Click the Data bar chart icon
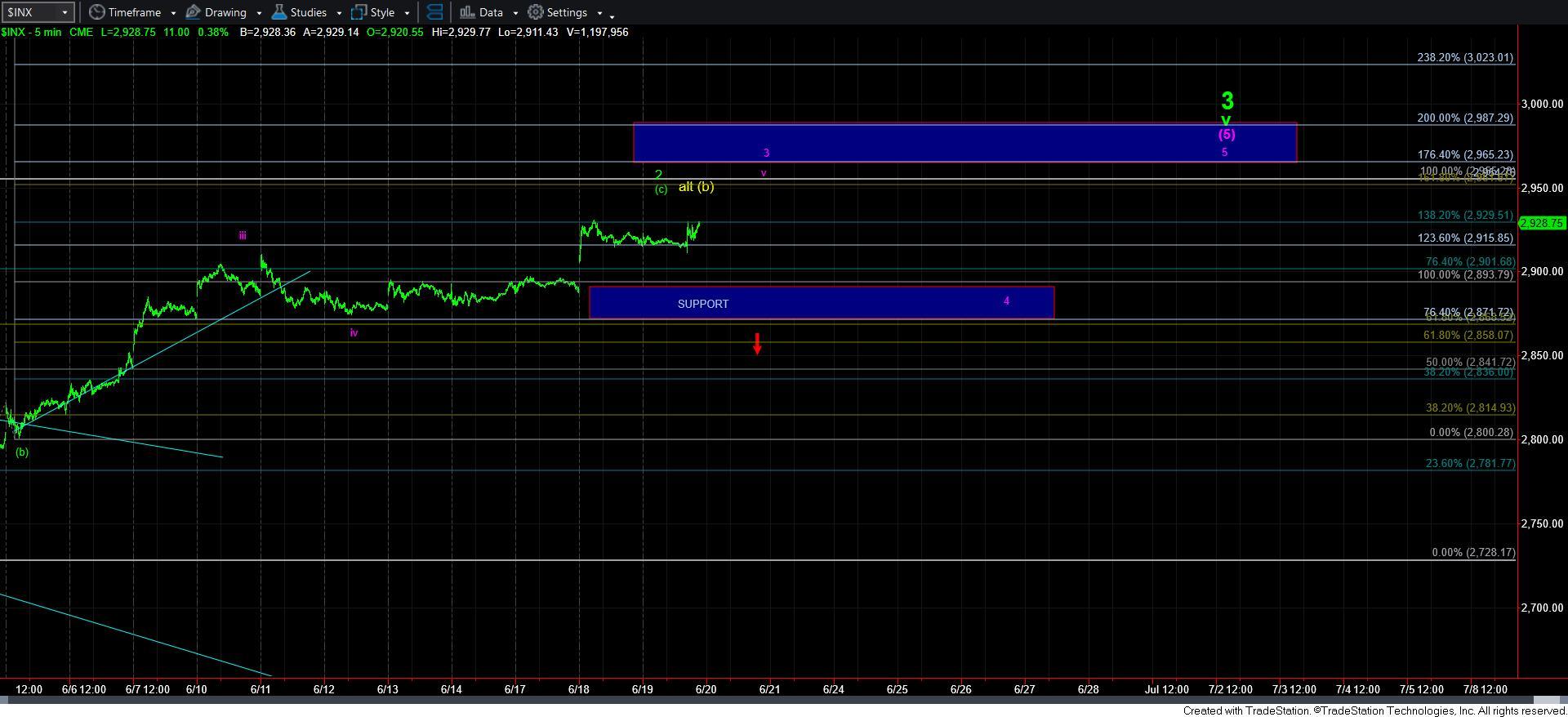 (466, 12)
